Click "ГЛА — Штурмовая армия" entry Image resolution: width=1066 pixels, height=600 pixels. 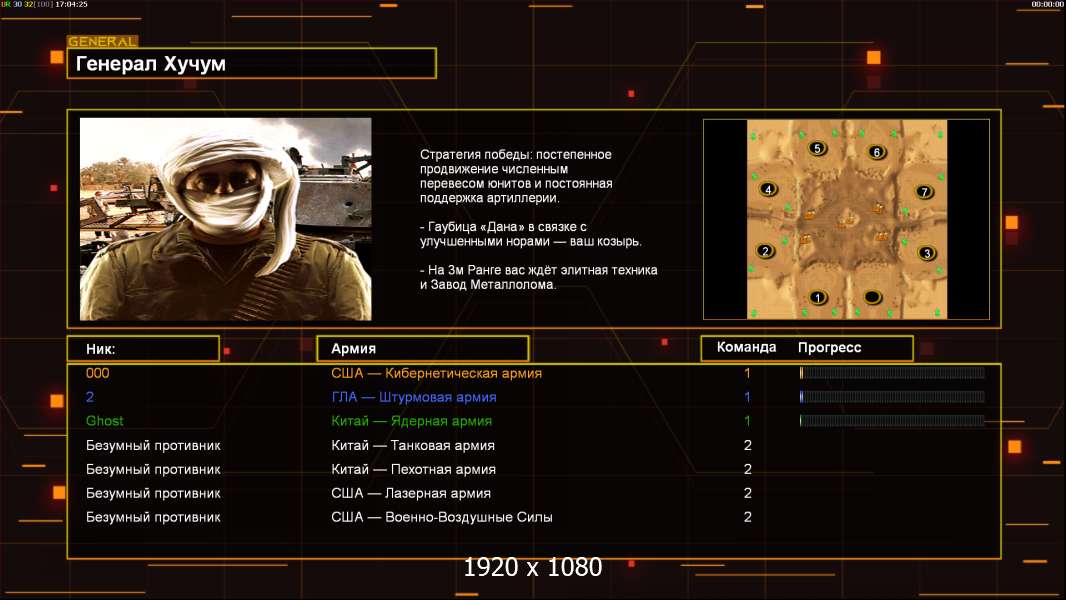(413, 397)
